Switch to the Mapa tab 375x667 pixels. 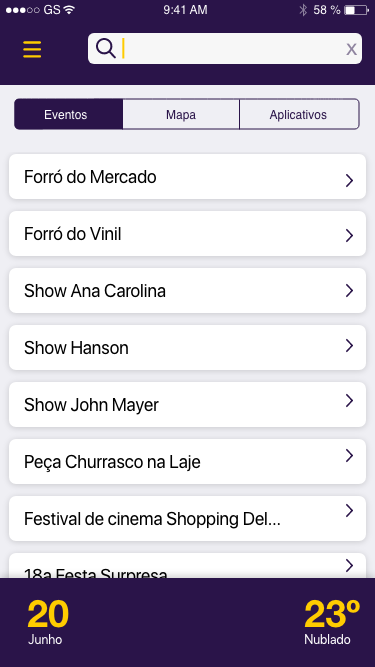pos(181,114)
